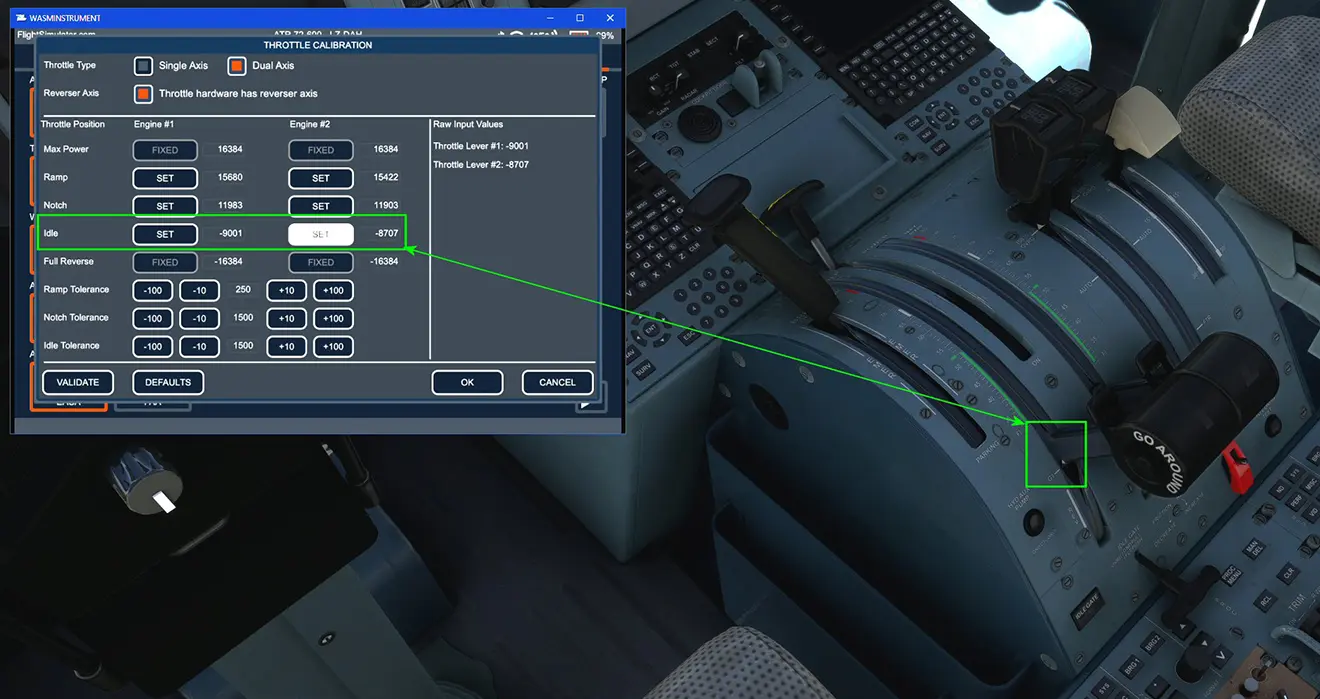
Task: Click SET for Notch Engine #2
Action: (321, 206)
